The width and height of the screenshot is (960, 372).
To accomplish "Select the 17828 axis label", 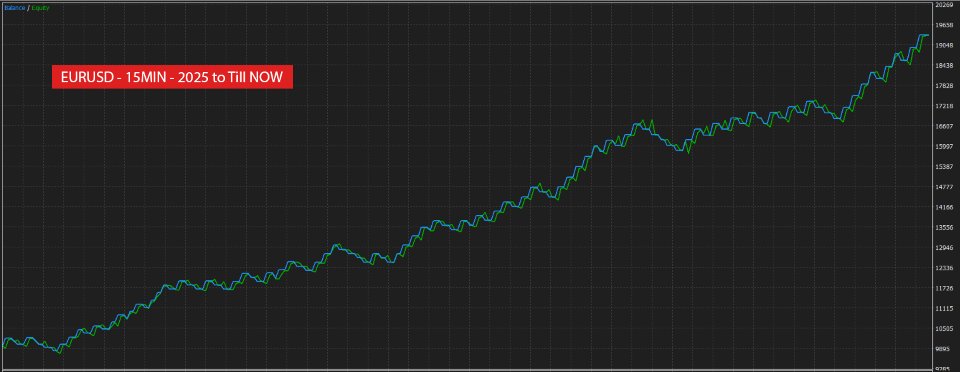I will point(945,86).
